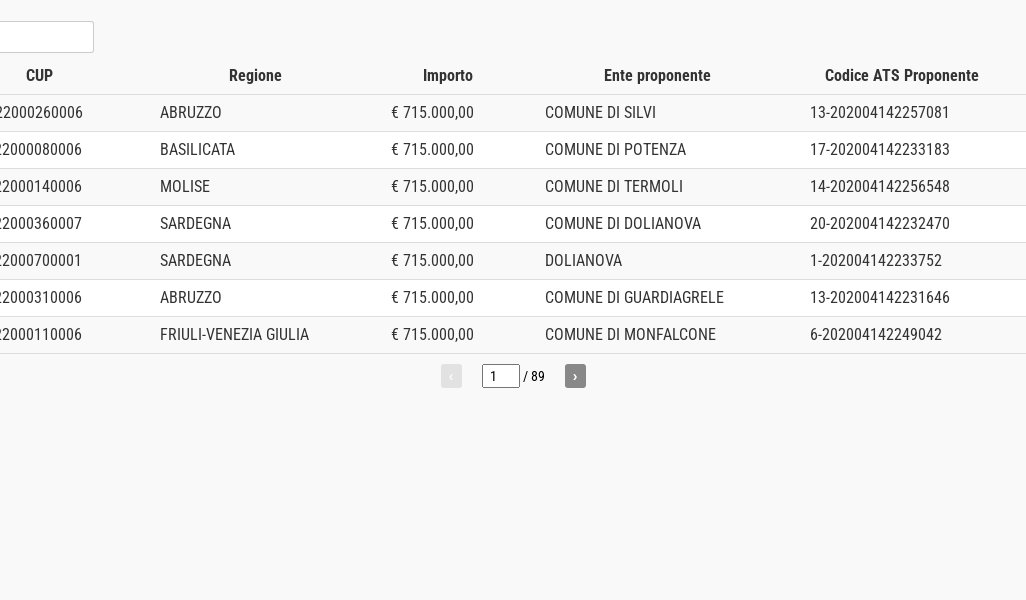Go to next page arrow
The height and width of the screenshot is (600, 1026).
pos(575,376)
